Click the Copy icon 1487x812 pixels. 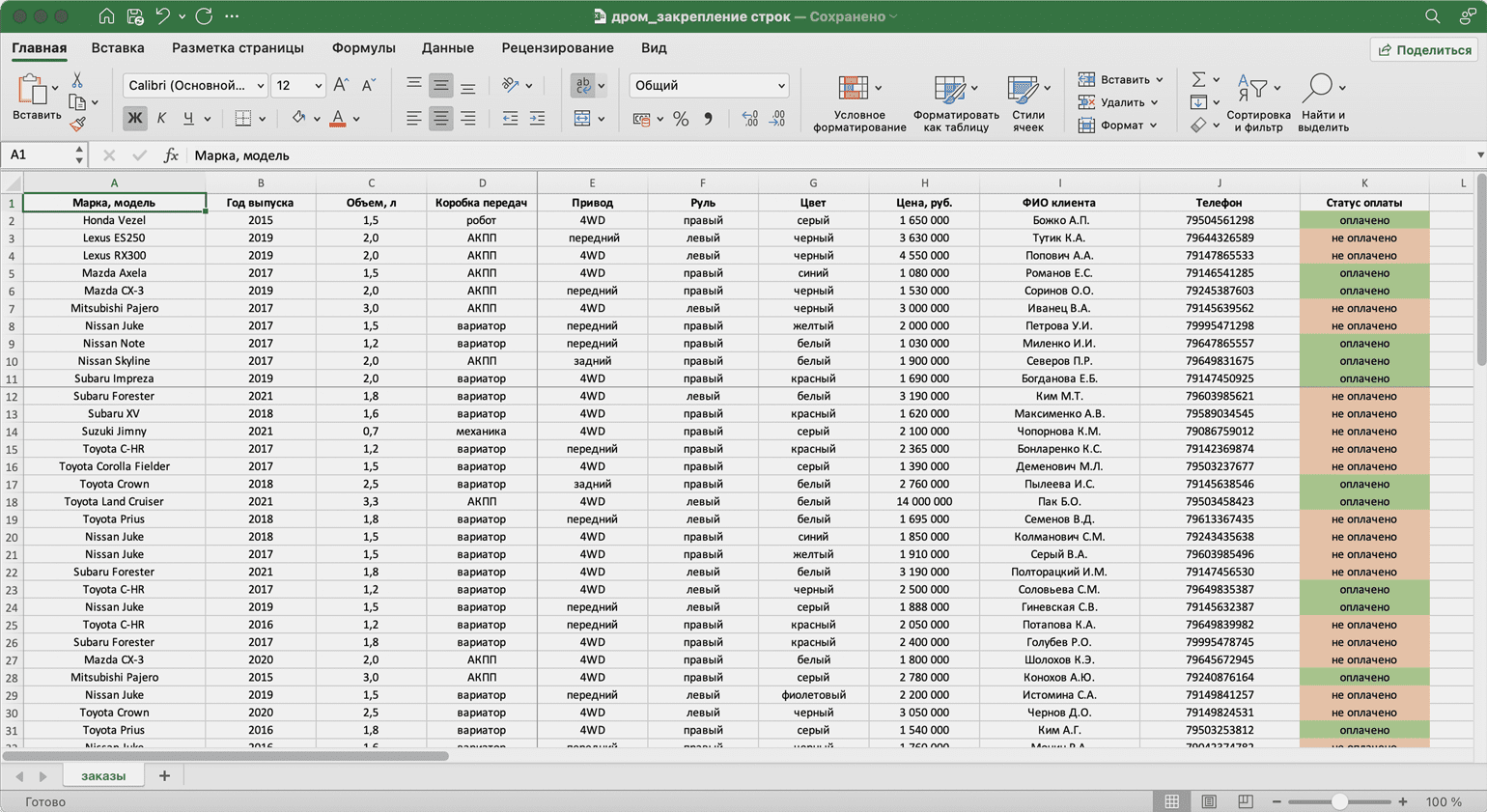(x=76, y=102)
